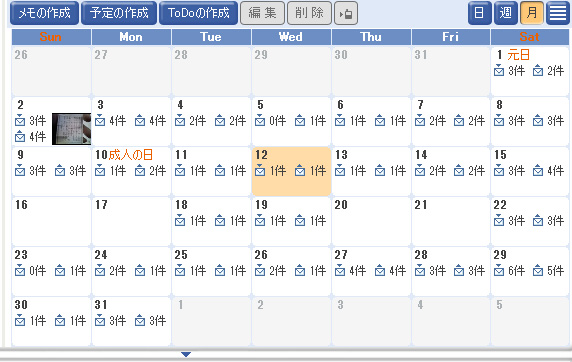The image size is (572, 362).
Task: Open sent mail icon on the 29th
Action: pos(538,270)
